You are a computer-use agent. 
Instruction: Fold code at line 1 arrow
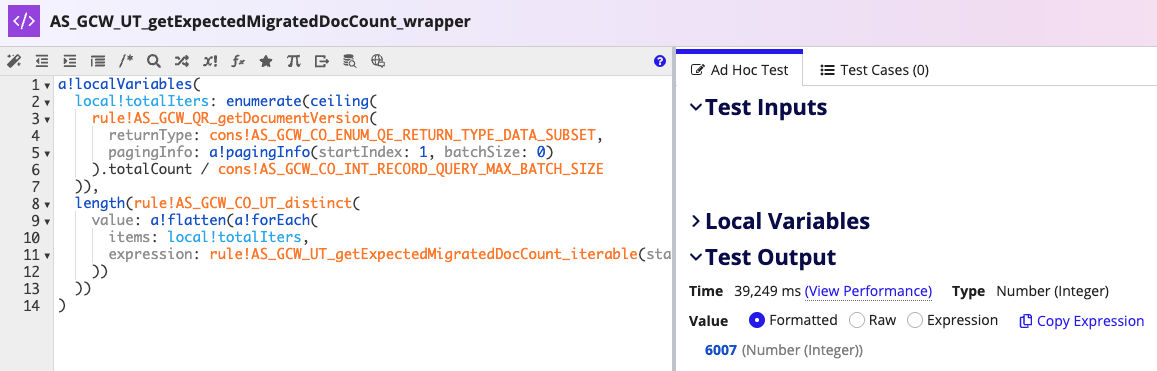pos(48,86)
